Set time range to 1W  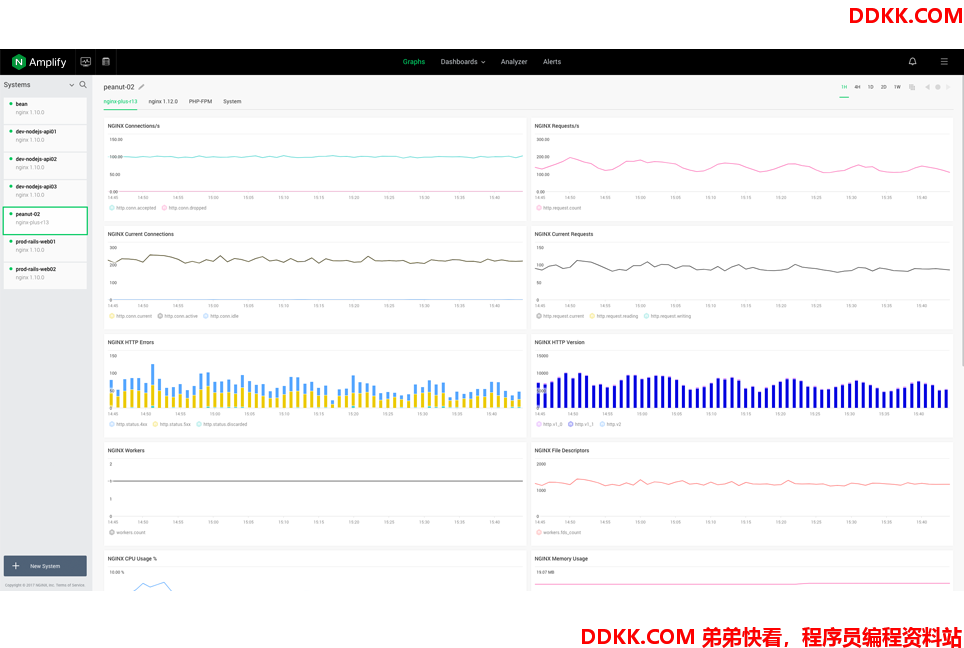pos(897,87)
